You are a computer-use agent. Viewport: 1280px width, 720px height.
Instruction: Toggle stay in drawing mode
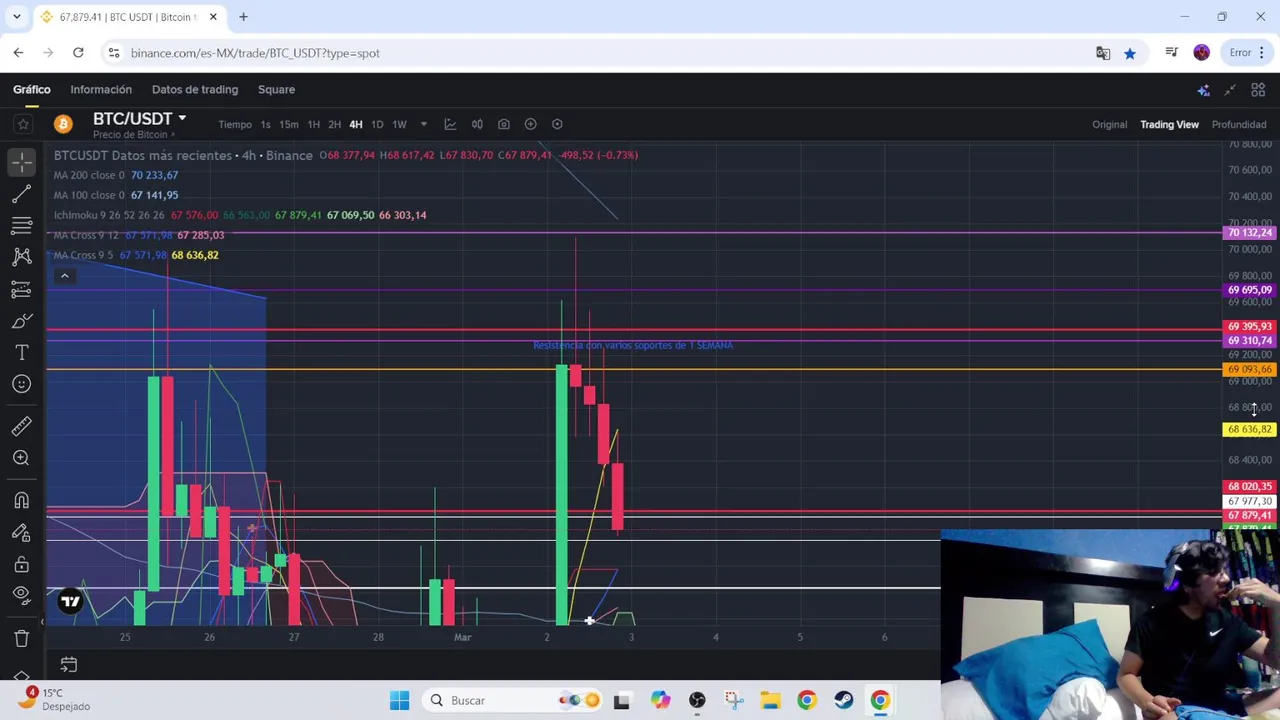(22, 533)
